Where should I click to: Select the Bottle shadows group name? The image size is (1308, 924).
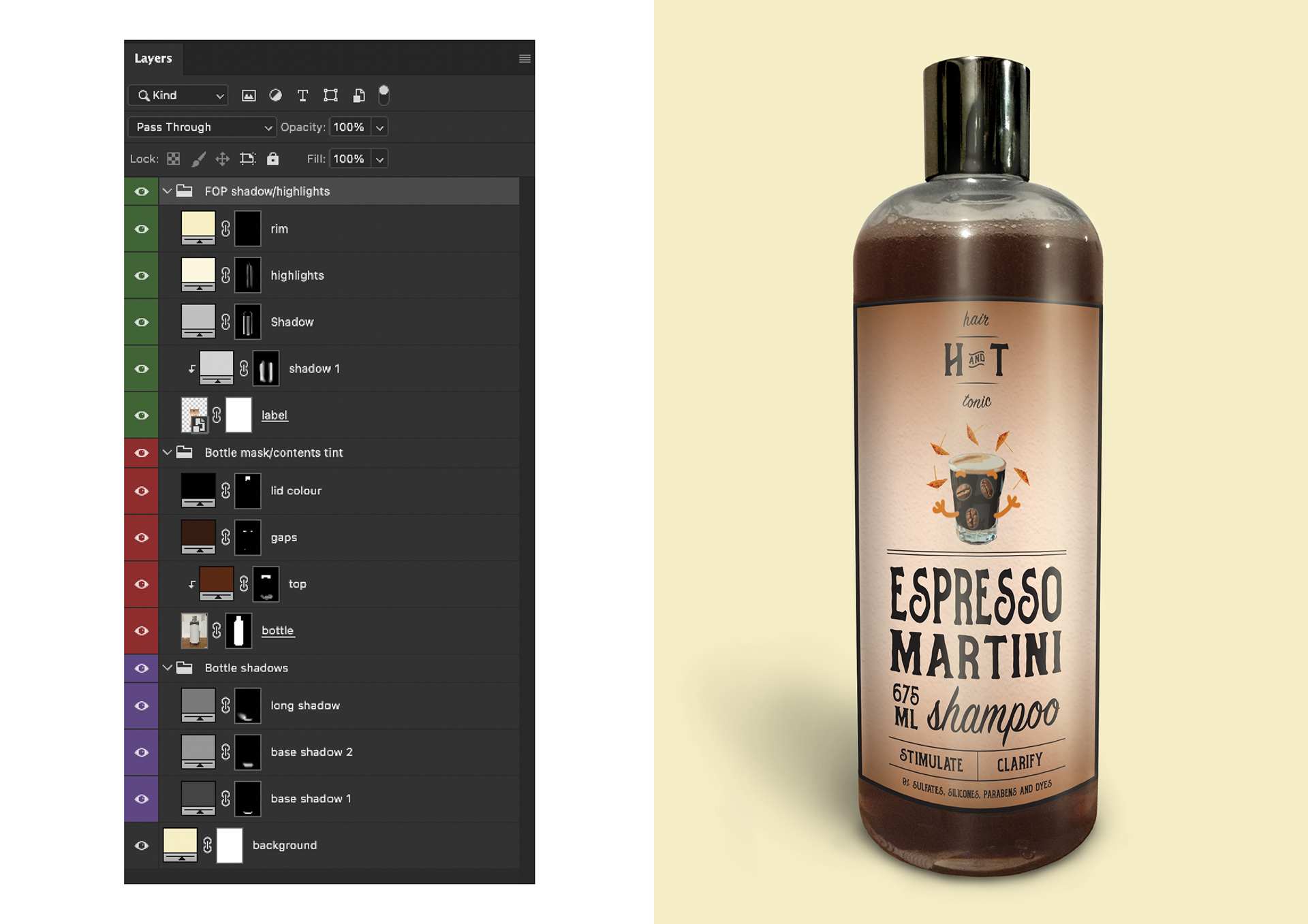247,668
